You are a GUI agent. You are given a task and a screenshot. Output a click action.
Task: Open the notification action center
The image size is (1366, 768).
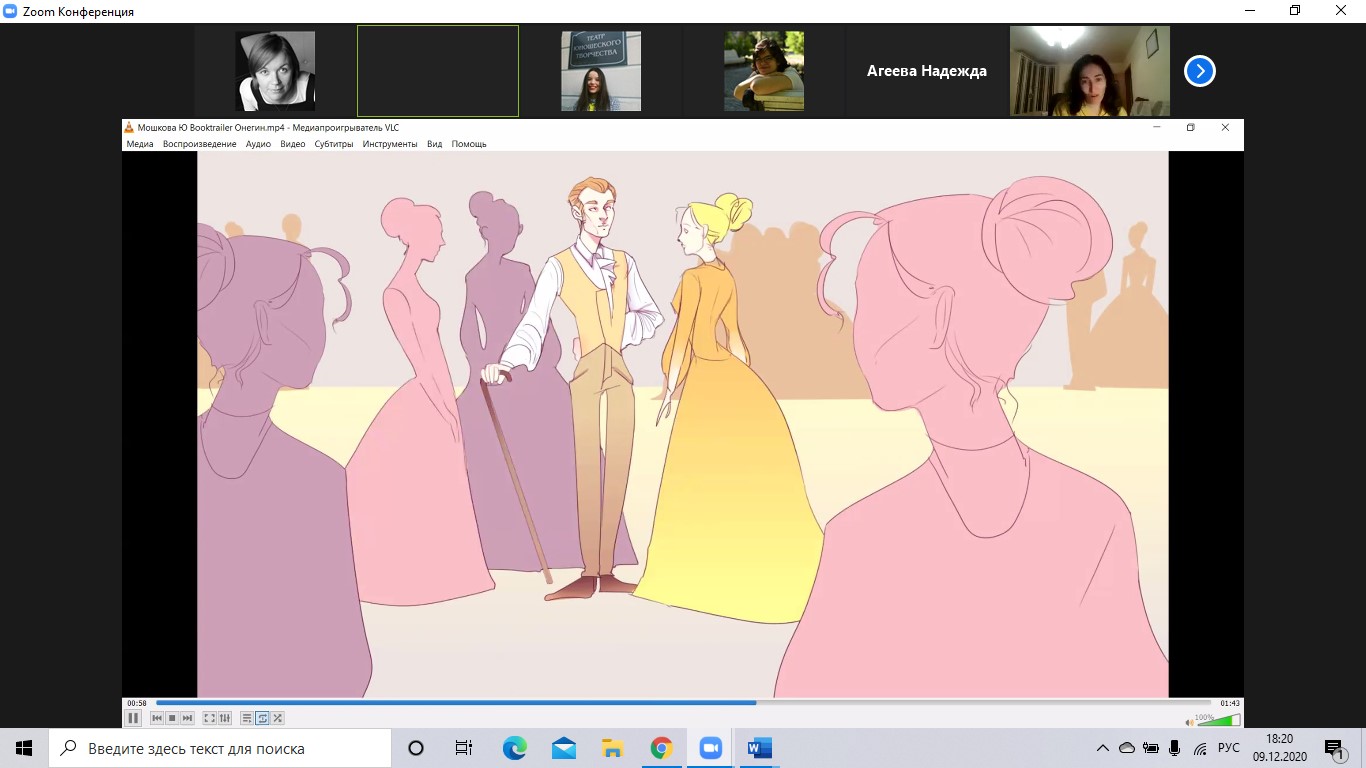[1334, 748]
